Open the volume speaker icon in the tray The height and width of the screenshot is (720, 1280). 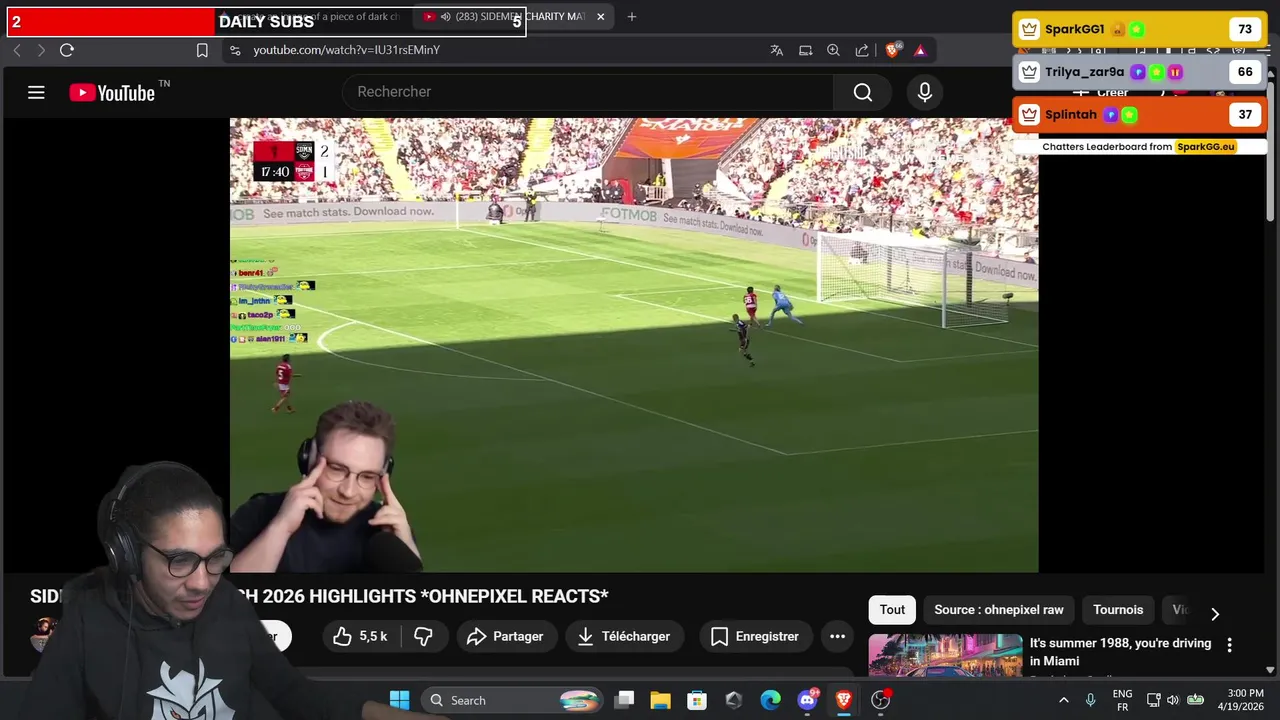1173,700
